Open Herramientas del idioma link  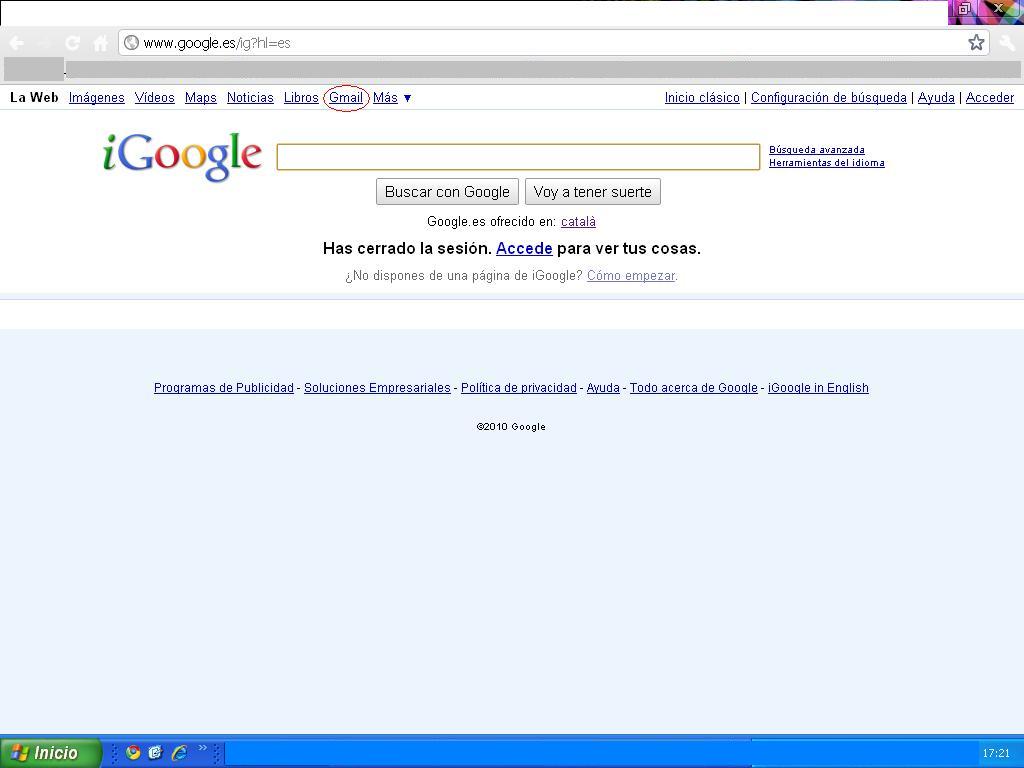[x=826, y=163]
